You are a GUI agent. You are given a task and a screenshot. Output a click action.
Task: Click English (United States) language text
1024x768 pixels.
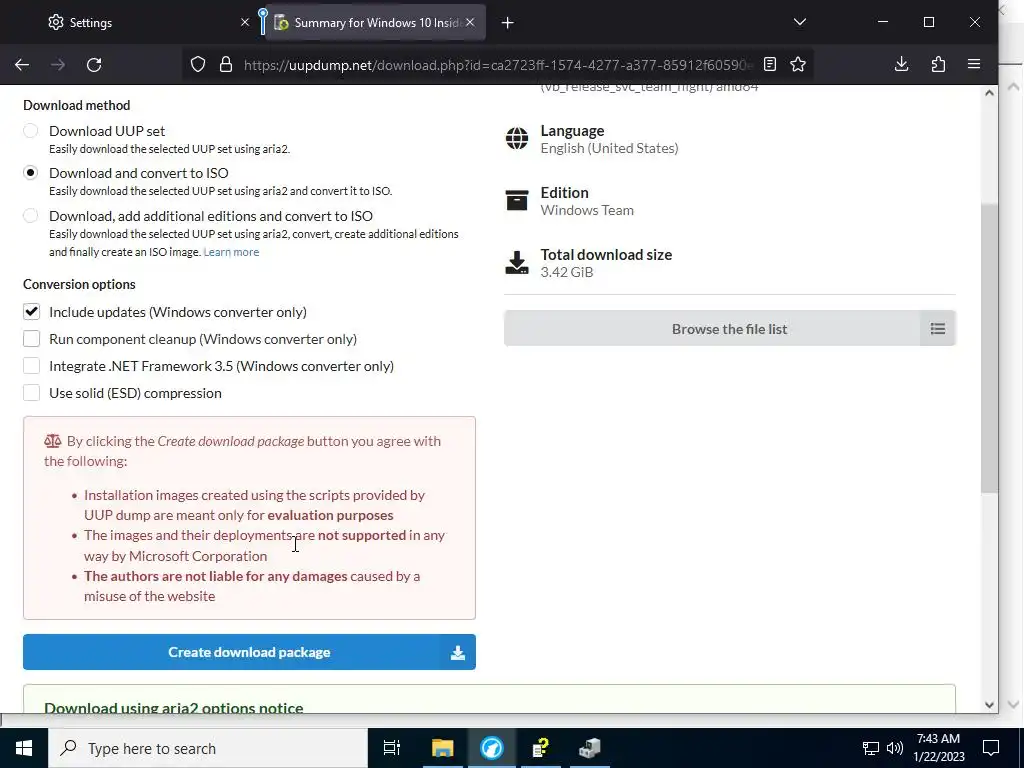(609, 148)
